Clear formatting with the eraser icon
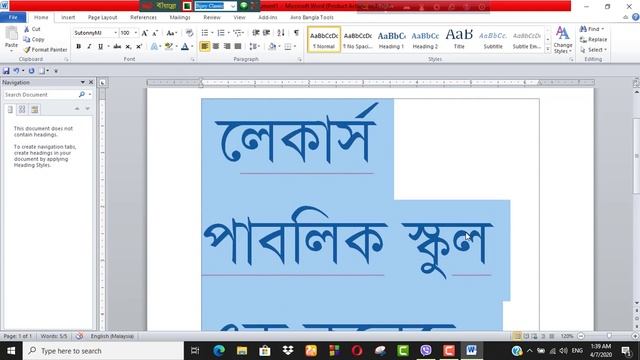Screen dimensions: 640x360 pos(189,33)
